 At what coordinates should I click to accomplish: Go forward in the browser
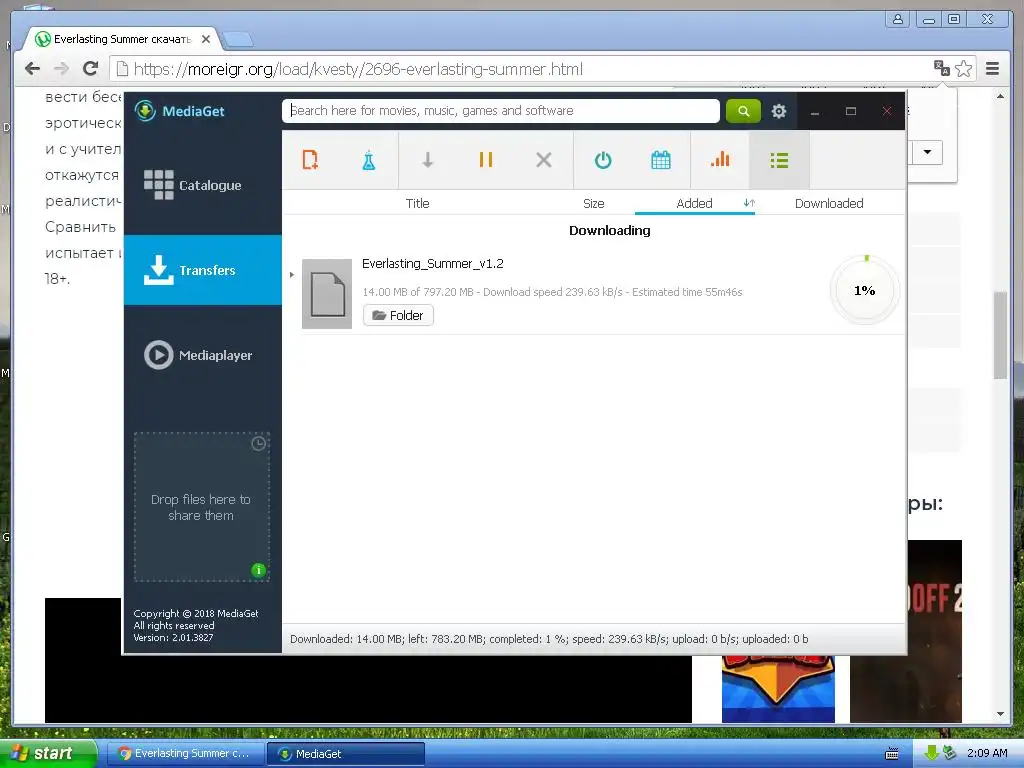(x=61, y=69)
